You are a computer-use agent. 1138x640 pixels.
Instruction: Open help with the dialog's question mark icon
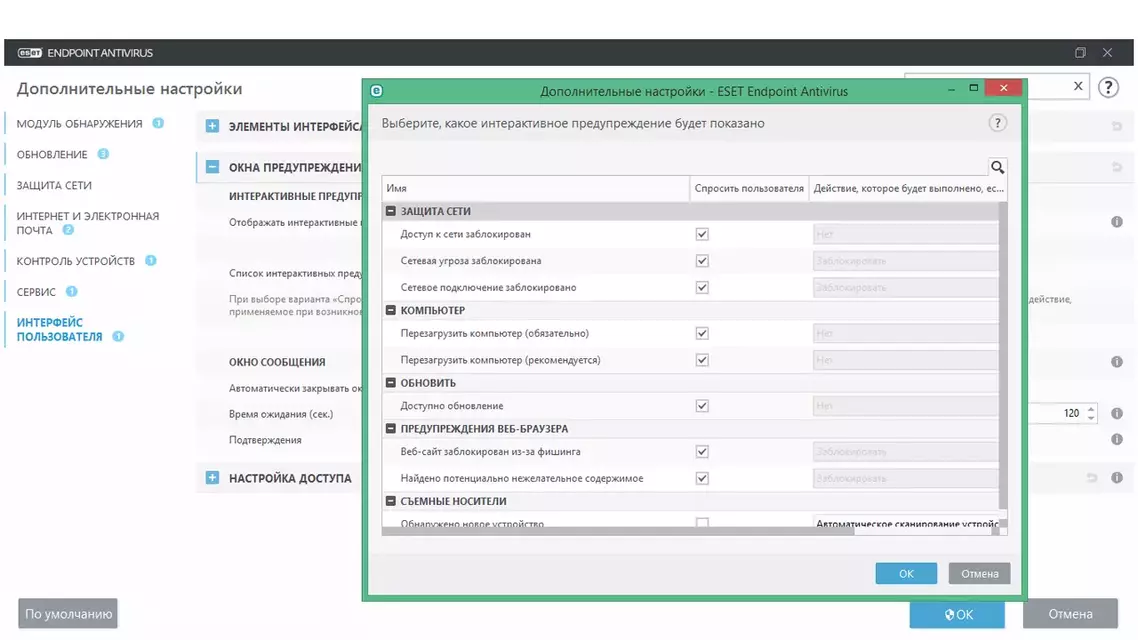point(997,123)
